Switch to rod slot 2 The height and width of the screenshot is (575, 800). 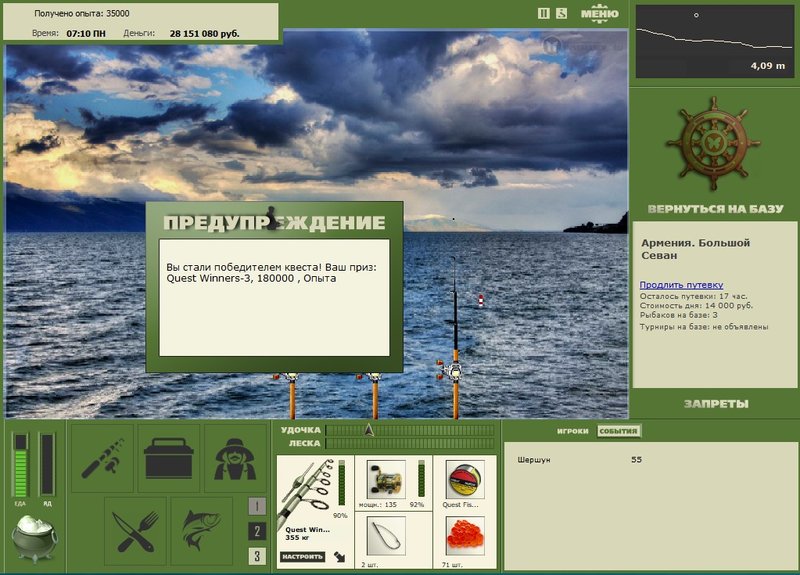257,531
